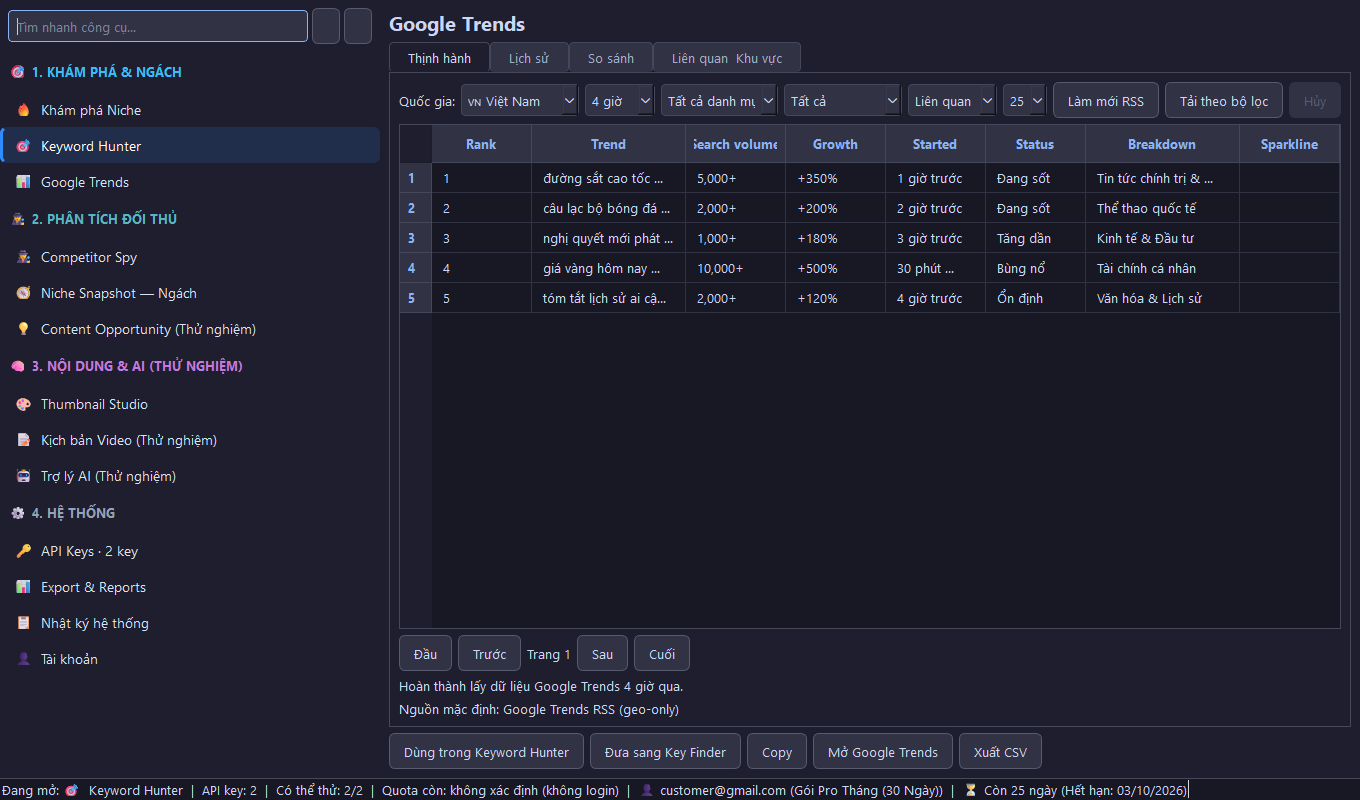The height and width of the screenshot is (800, 1360).
Task: Open Competitor Spy via its detective icon
Action: [24, 257]
